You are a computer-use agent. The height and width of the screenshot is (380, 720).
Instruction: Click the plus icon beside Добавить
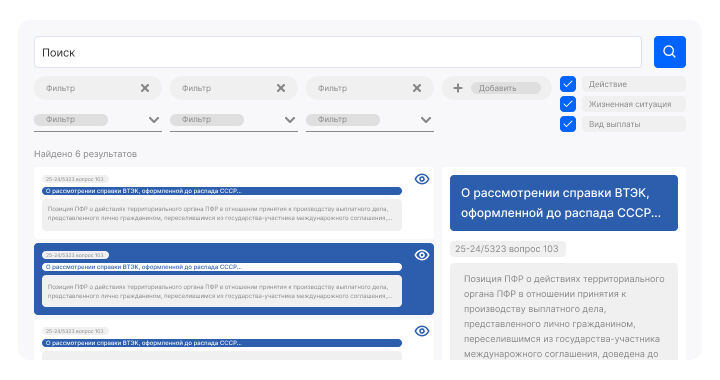click(458, 88)
